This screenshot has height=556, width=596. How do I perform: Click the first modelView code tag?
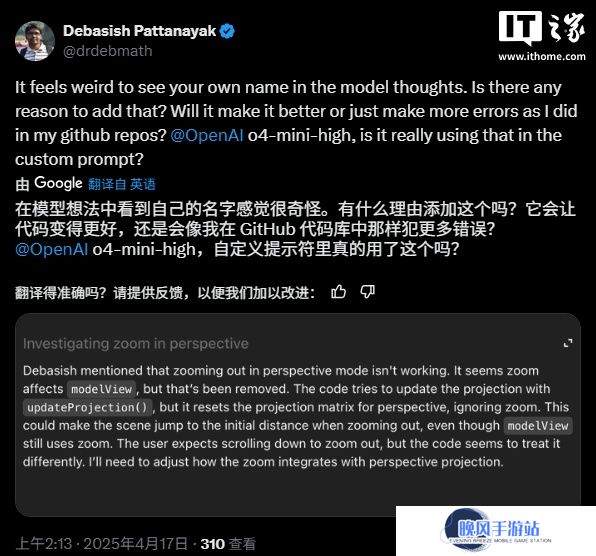[x=101, y=389]
